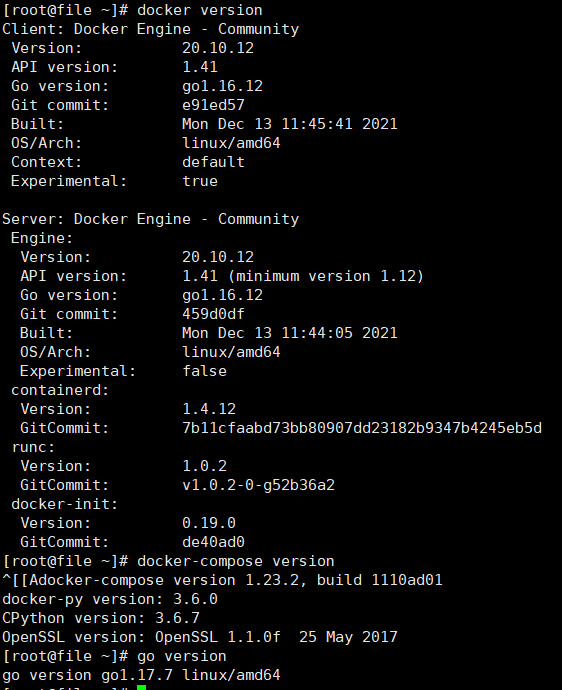Click the 'go version go1.17.7 linux/amd64' output
The width and height of the screenshot is (562, 690).
point(141,675)
